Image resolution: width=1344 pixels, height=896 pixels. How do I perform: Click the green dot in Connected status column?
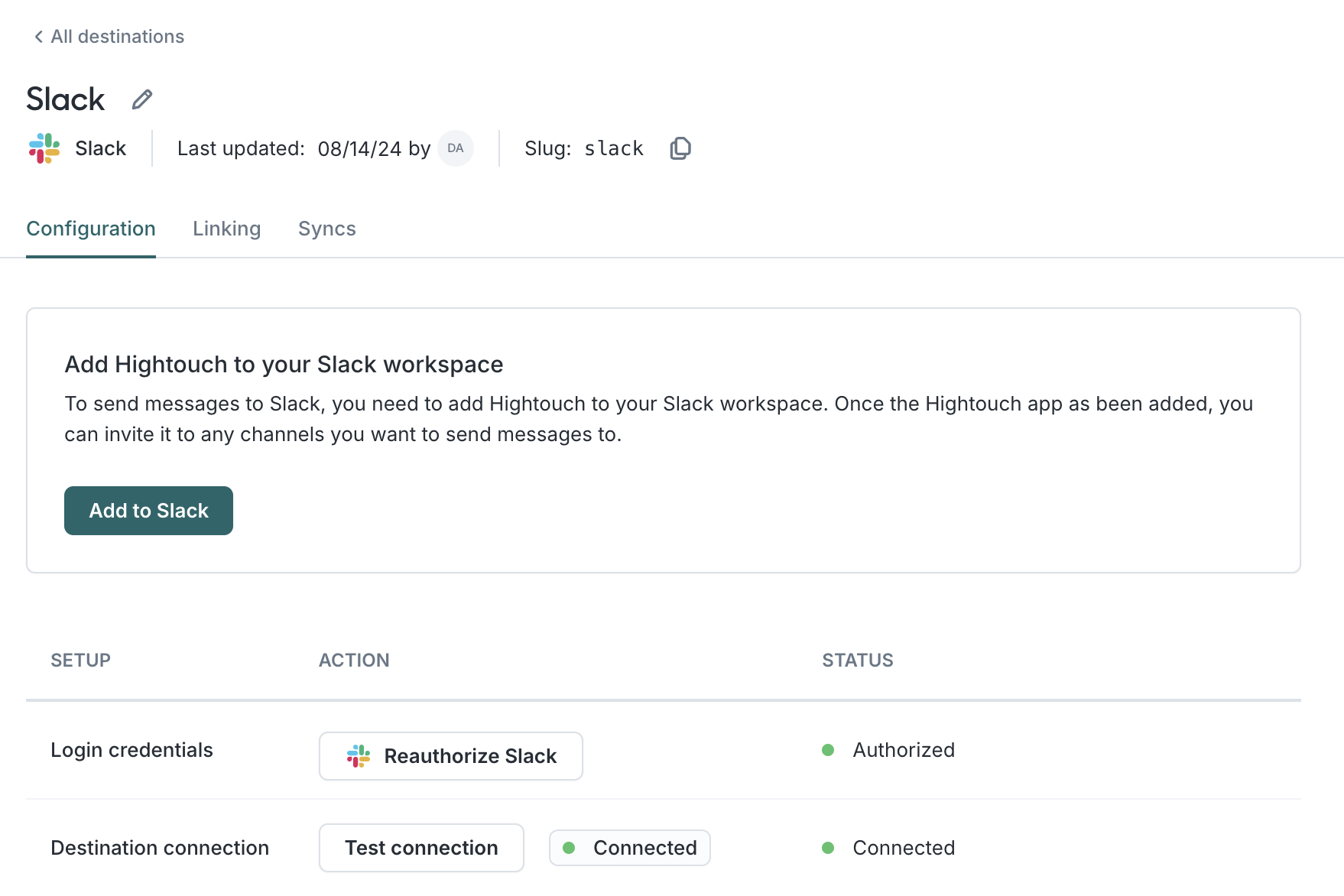coord(828,848)
